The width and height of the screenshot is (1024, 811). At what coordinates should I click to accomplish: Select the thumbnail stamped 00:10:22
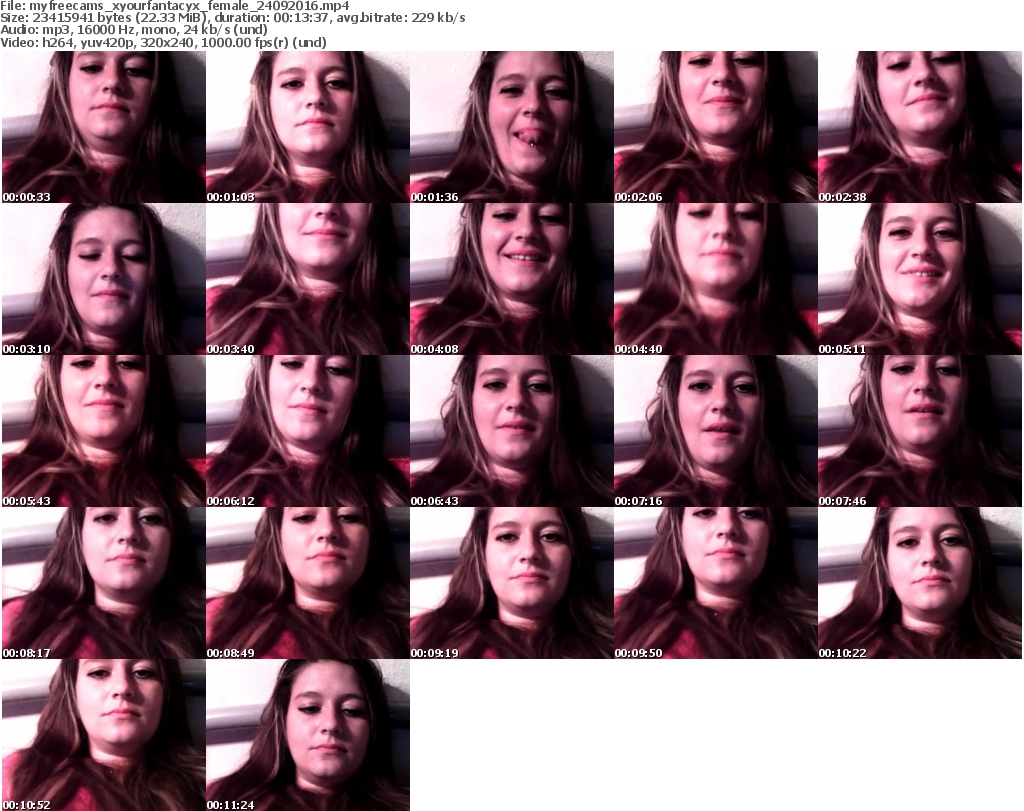(x=920, y=583)
